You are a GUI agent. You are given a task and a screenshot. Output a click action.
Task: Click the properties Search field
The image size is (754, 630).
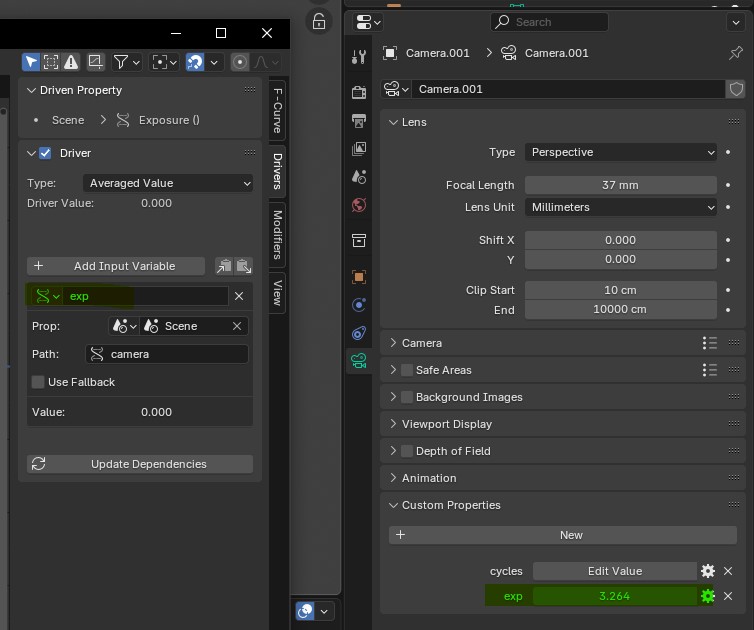click(x=549, y=22)
